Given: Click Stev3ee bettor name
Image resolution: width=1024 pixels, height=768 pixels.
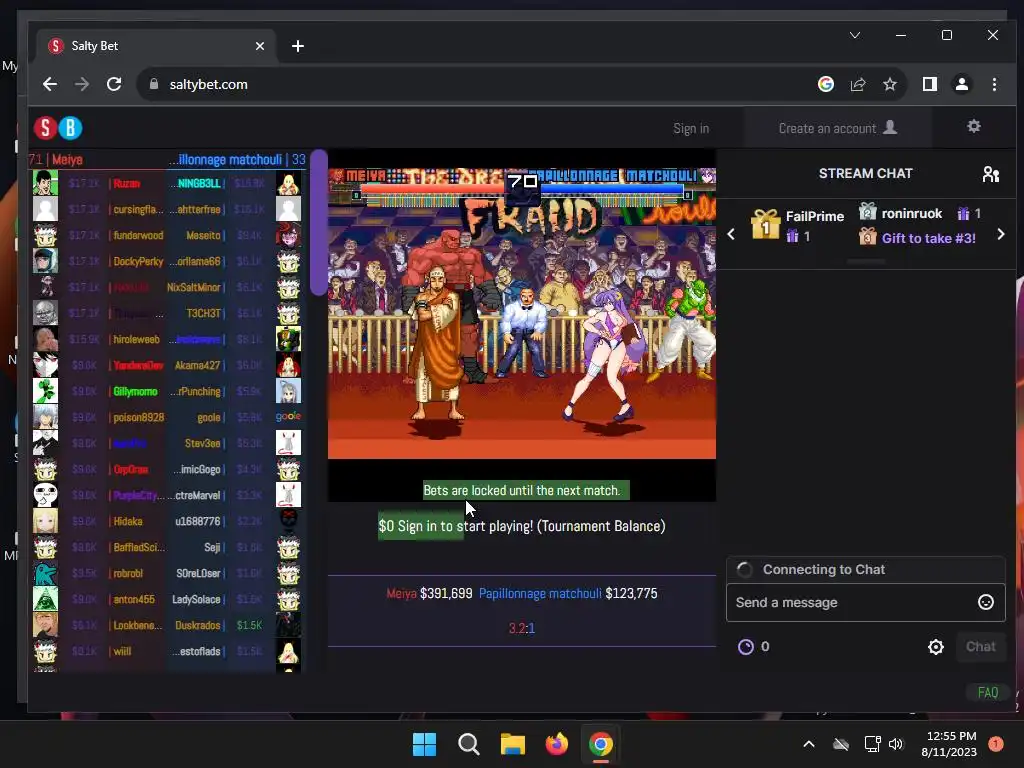Looking at the screenshot, I should 202,443.
